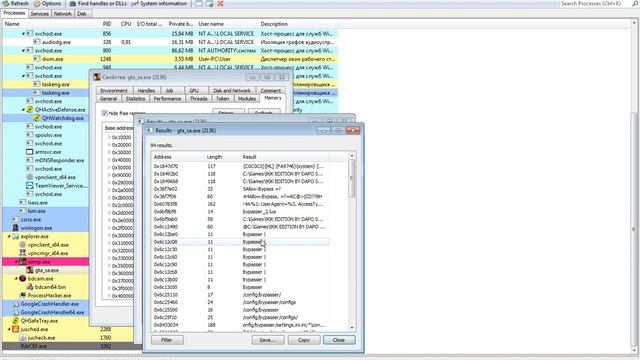Switch to the Disk tab
The height and width of the screenshot is (360, 640).
click(x=82, y=13)
